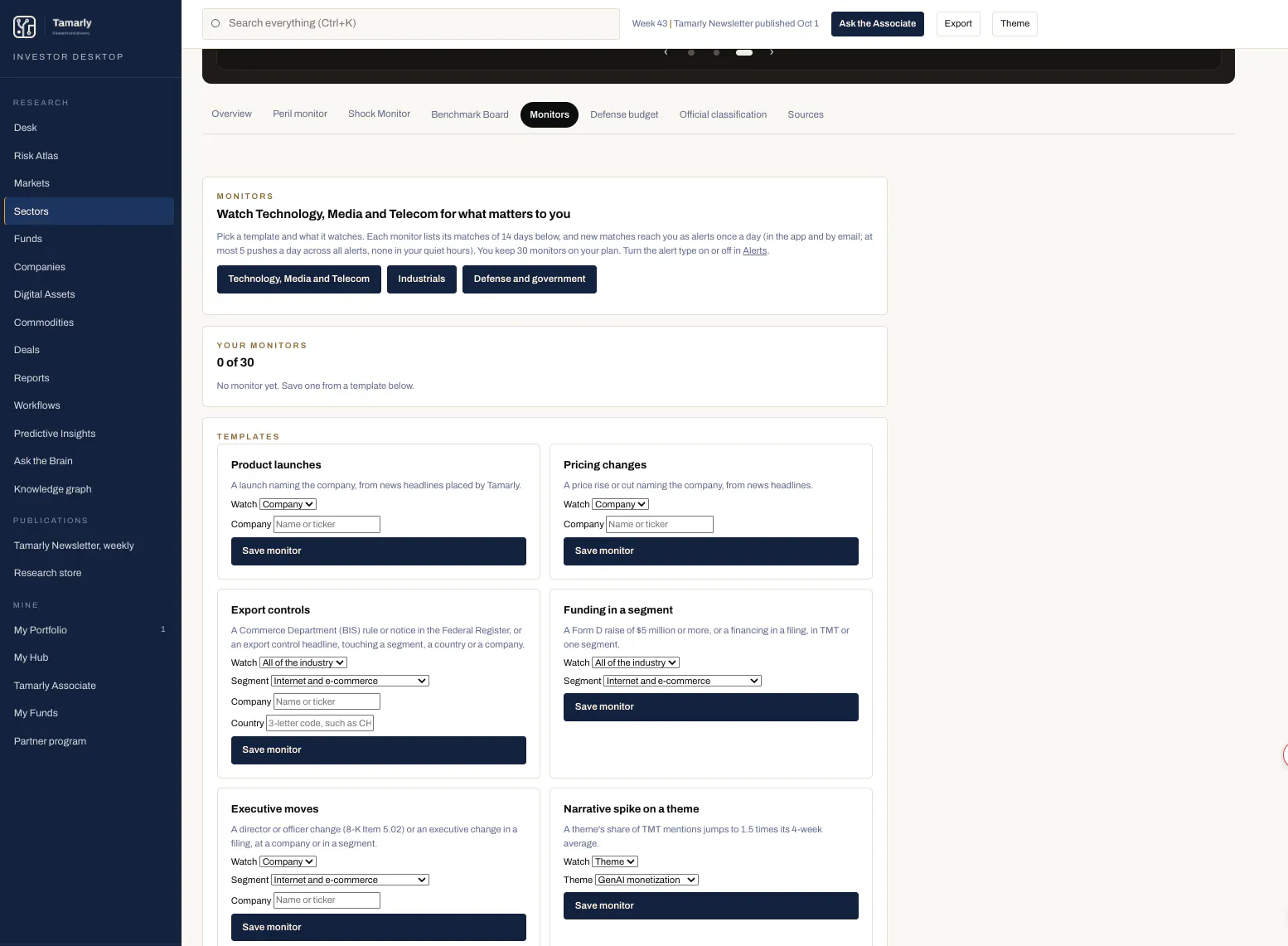The width and height of the screenshot is (1288, 946).
Task: Save the Product launches monitor
Action: 379,551
